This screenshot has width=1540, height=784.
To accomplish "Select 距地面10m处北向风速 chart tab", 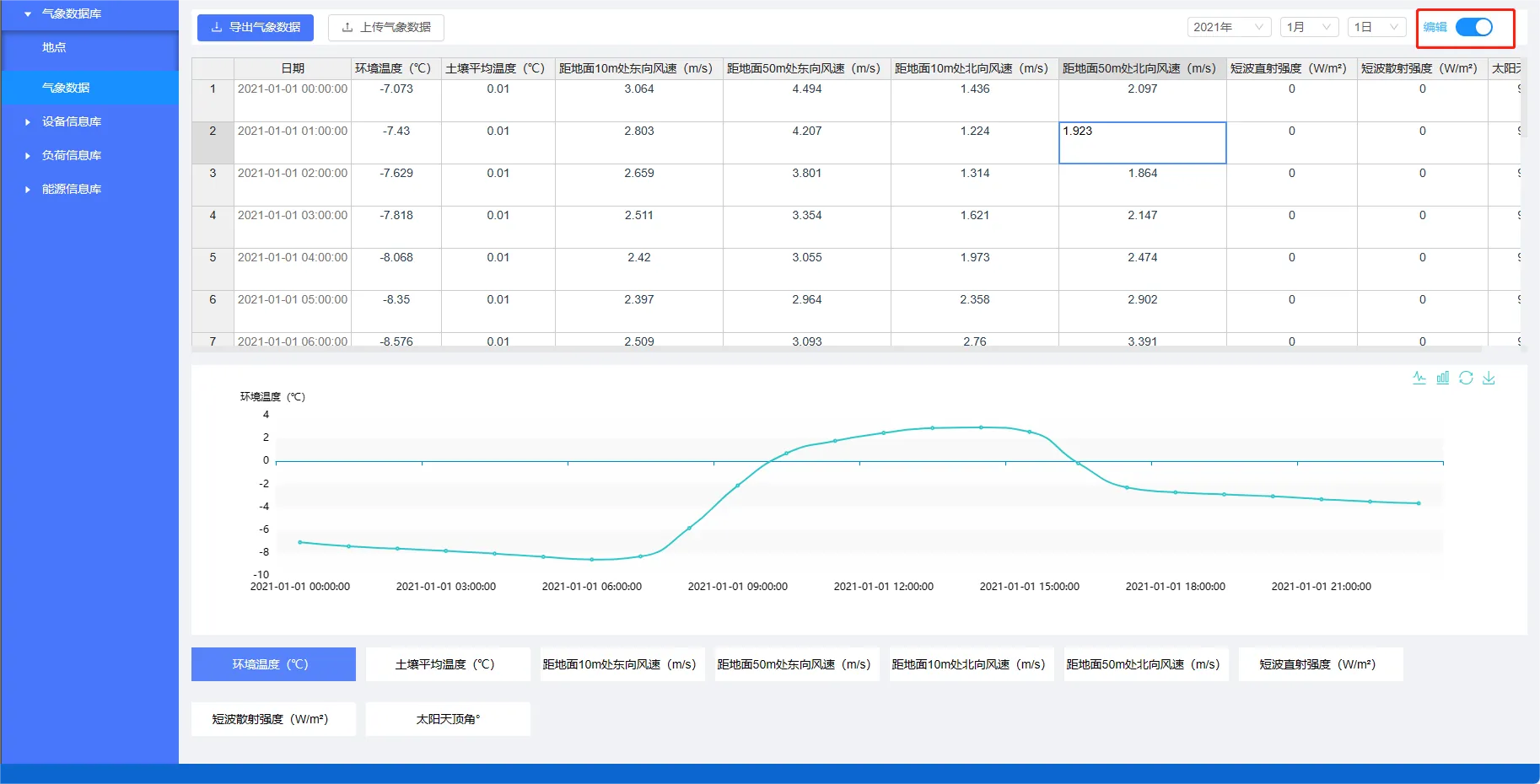I will pos(972,664).
